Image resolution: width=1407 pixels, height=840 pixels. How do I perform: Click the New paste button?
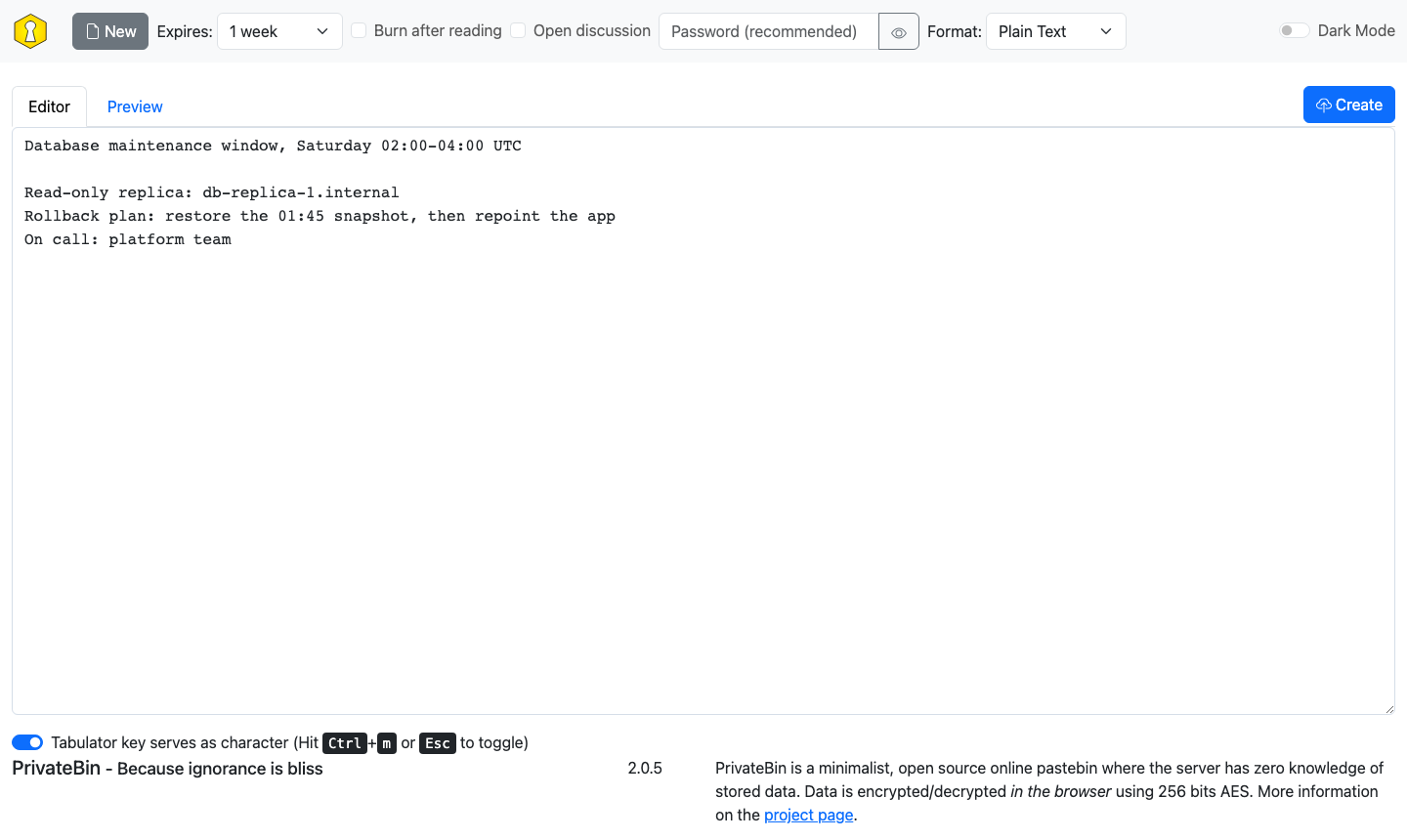pos(110,31)
